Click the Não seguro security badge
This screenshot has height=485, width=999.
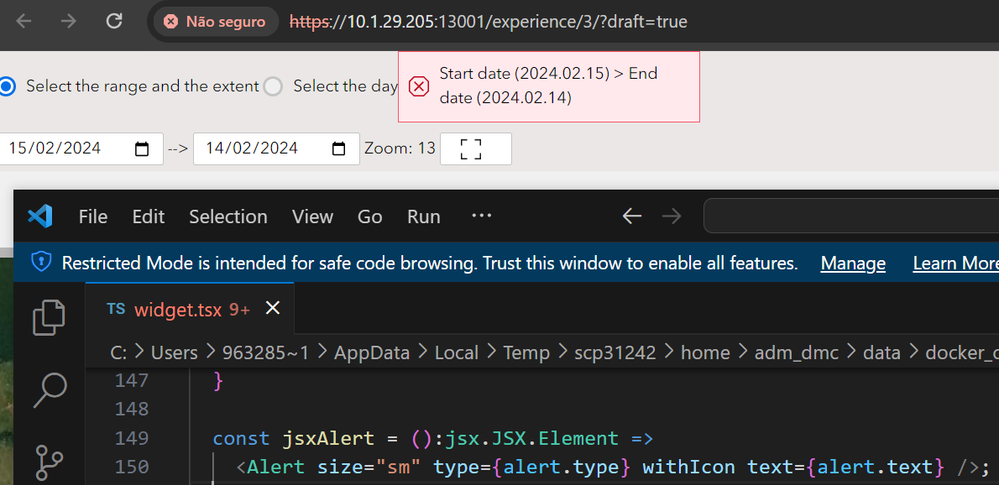(215, 21)
